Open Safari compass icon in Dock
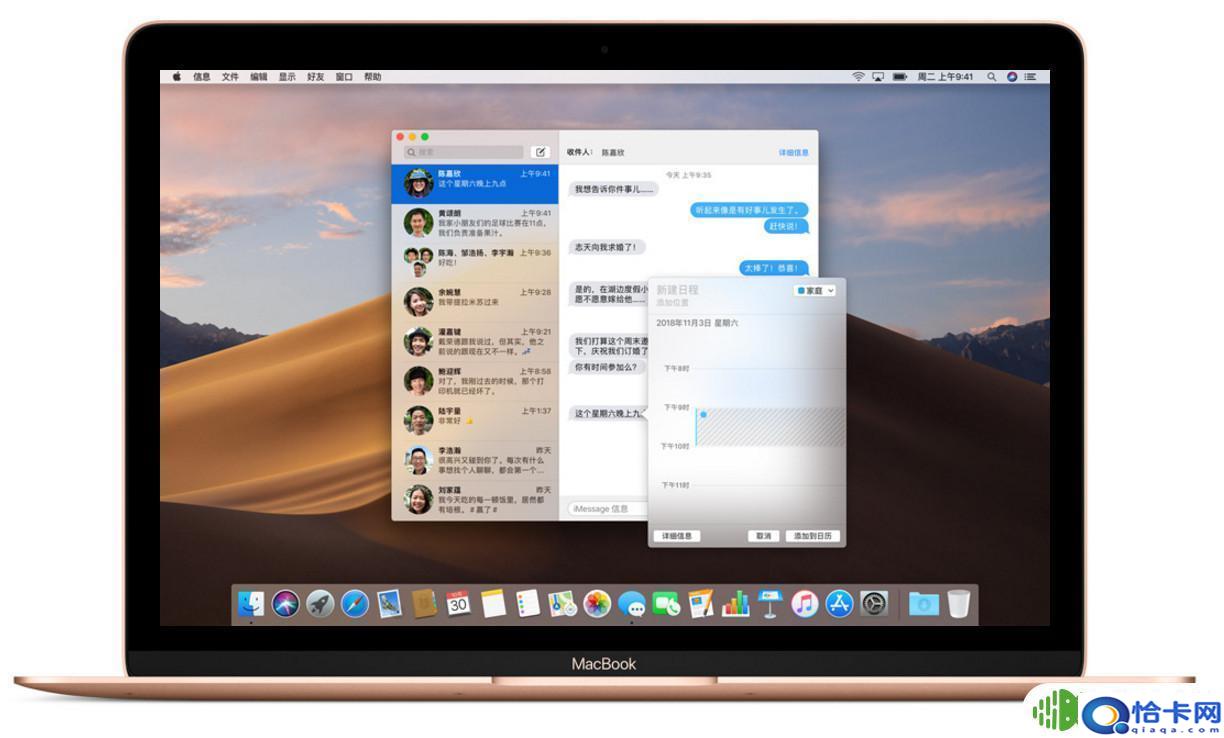The height and width of the screenshot is (738, 1224). (355, 604)
